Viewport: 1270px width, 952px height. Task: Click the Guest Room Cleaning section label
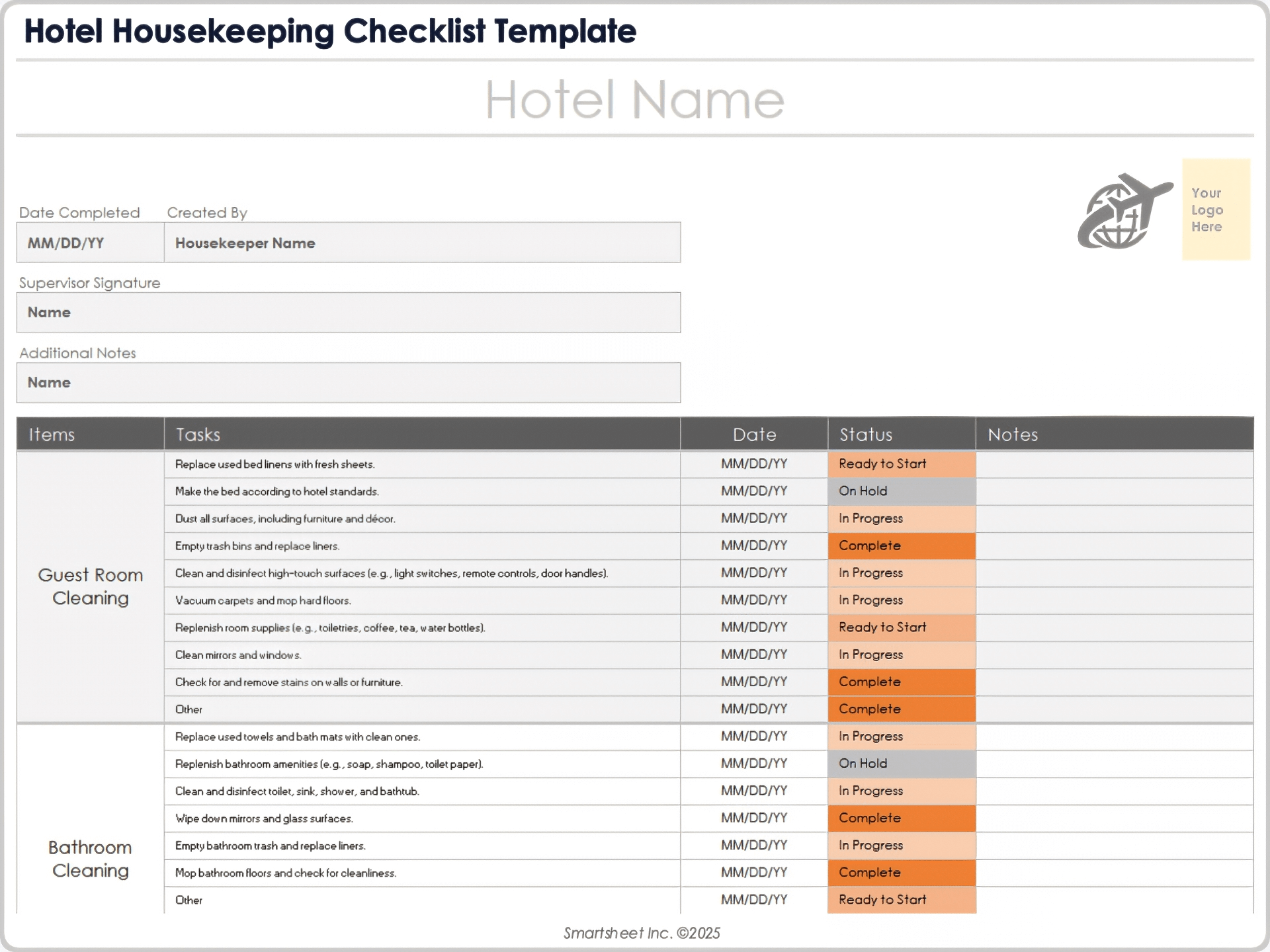[90, 586]
